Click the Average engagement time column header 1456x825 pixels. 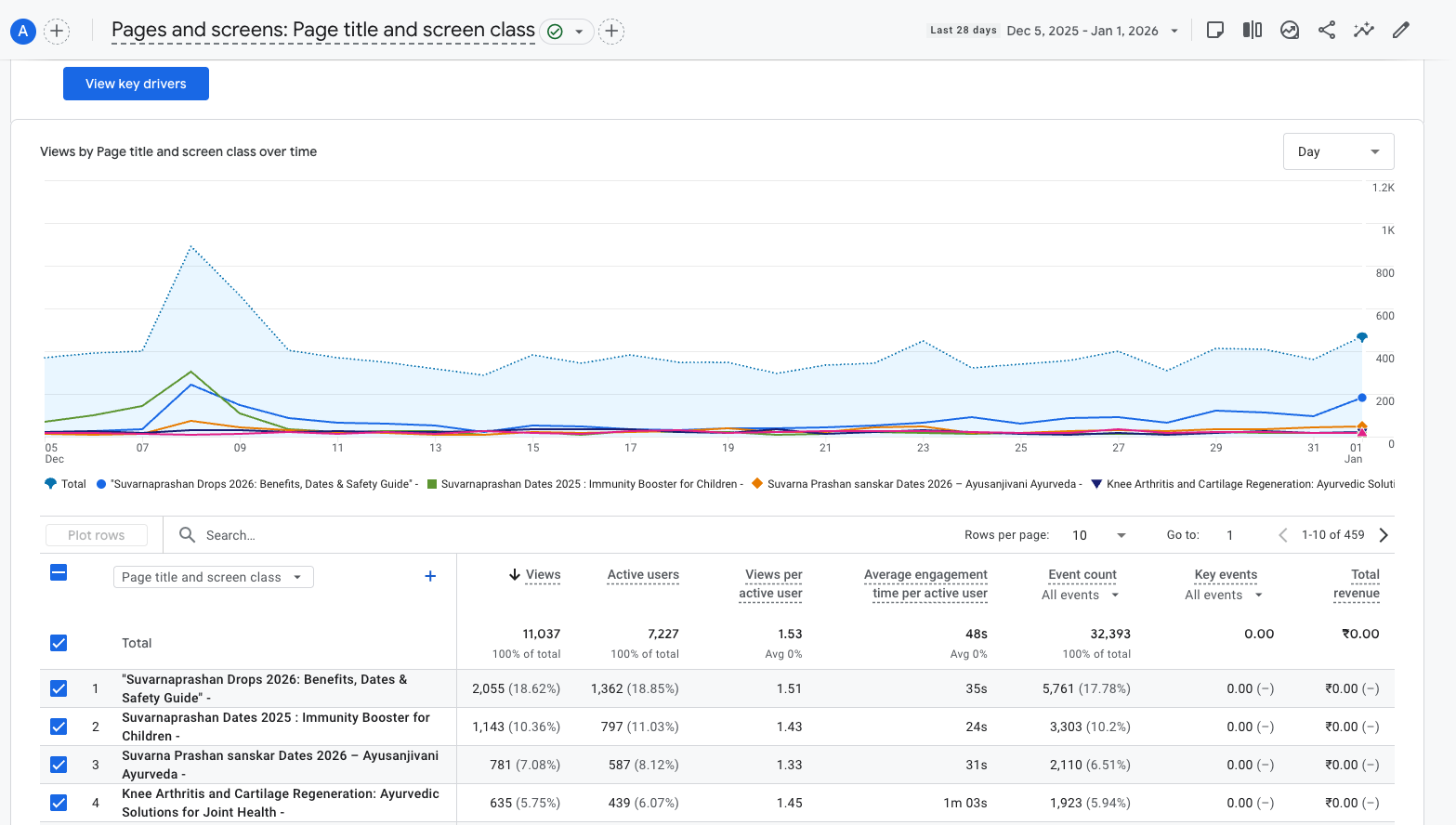coord(926,584)
